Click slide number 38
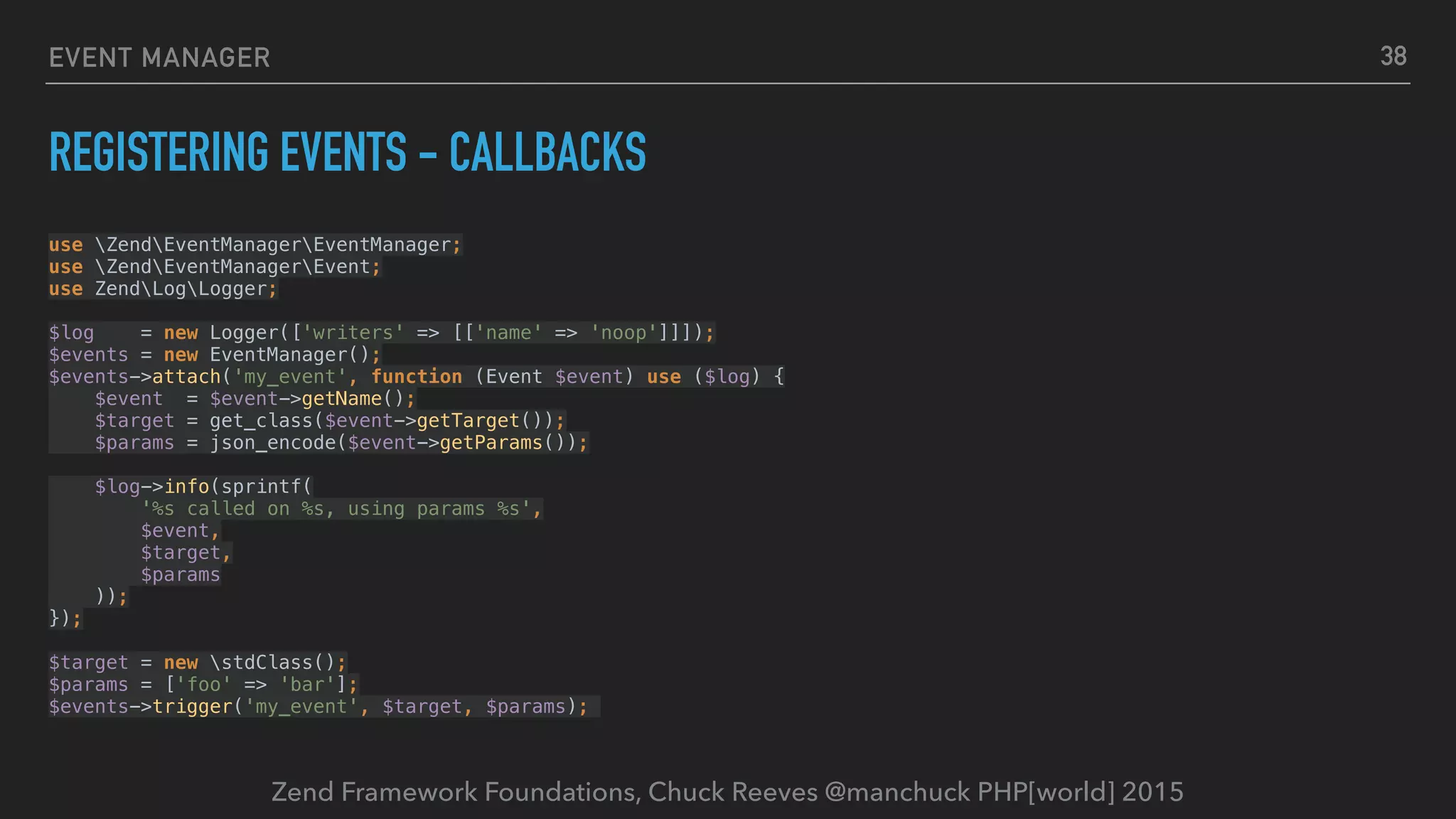 (1393, 56)
